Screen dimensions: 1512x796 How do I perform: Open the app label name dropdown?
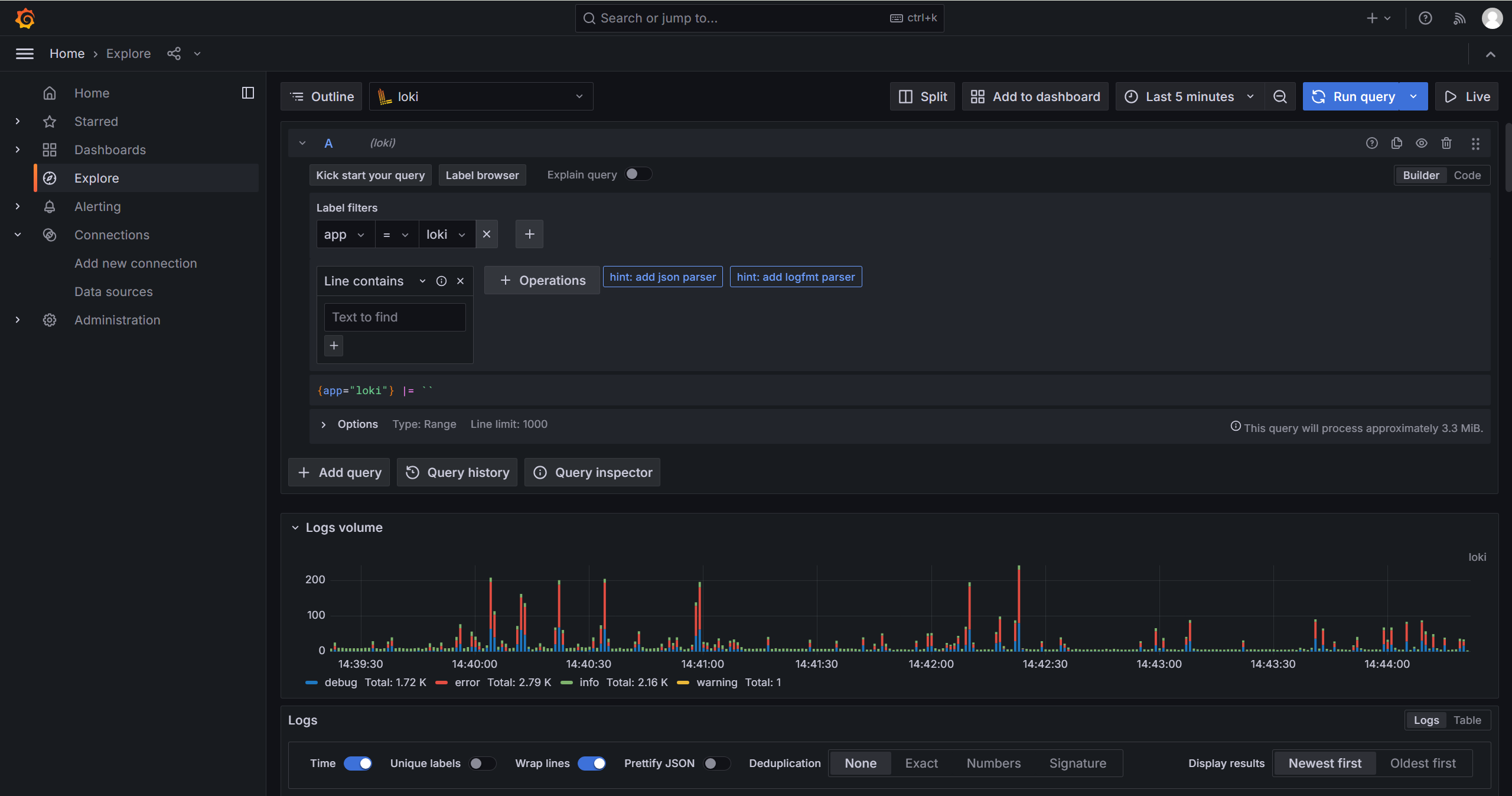tap(346, 235)
